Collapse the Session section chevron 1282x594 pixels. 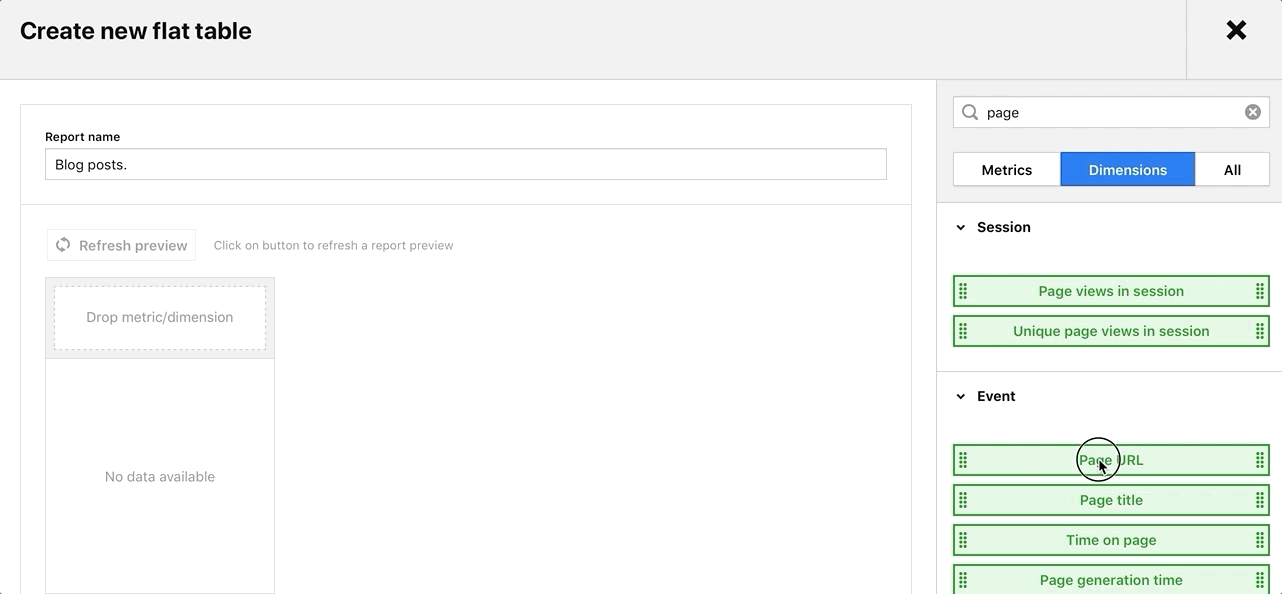click(961, 228)
